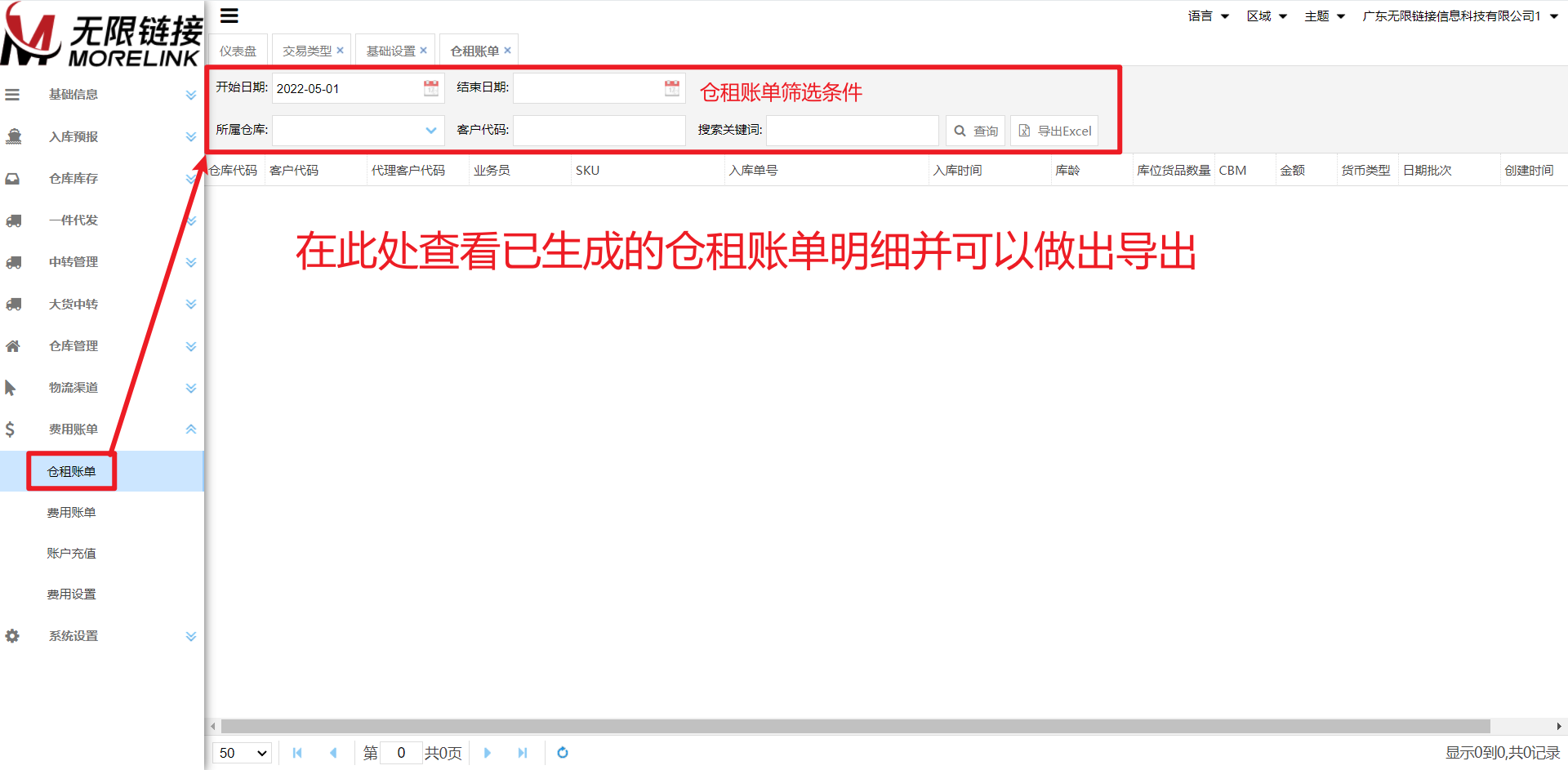Click the scrollbar right arrow
The image size is (1568, 770).
coord(1559,726)
